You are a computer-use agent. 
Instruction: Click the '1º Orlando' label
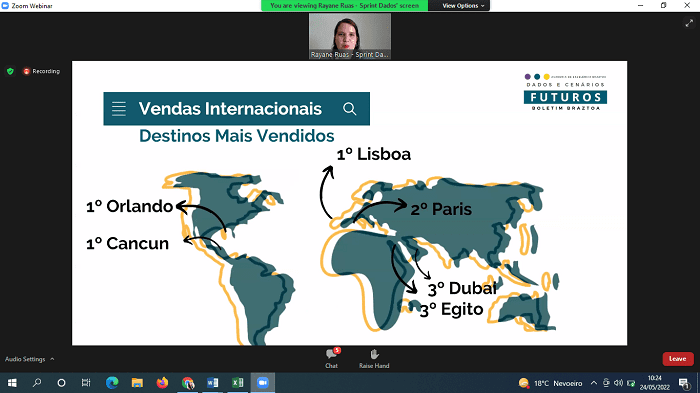click(x=129, y=206)
